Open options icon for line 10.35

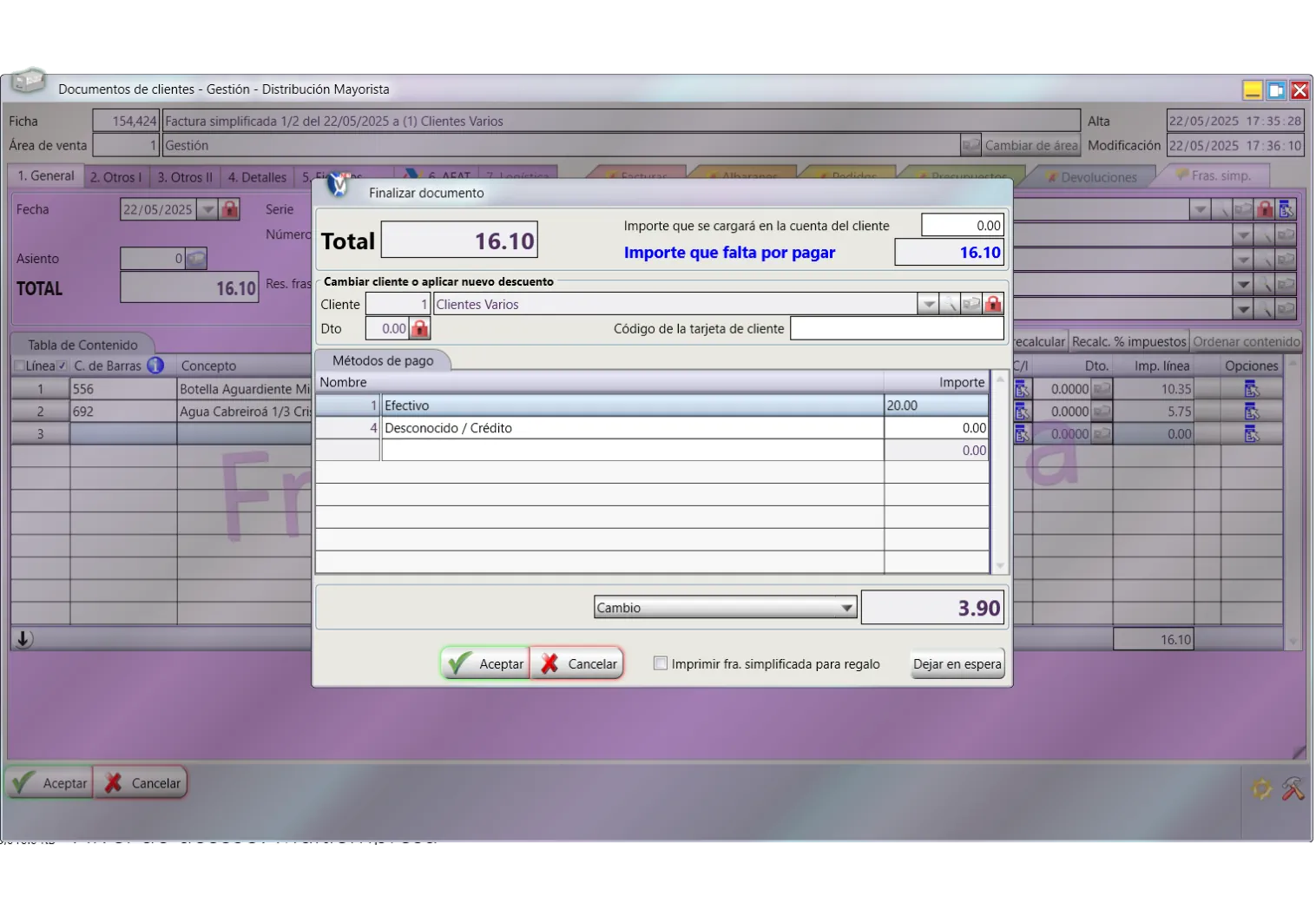[x=1251, y=389]
